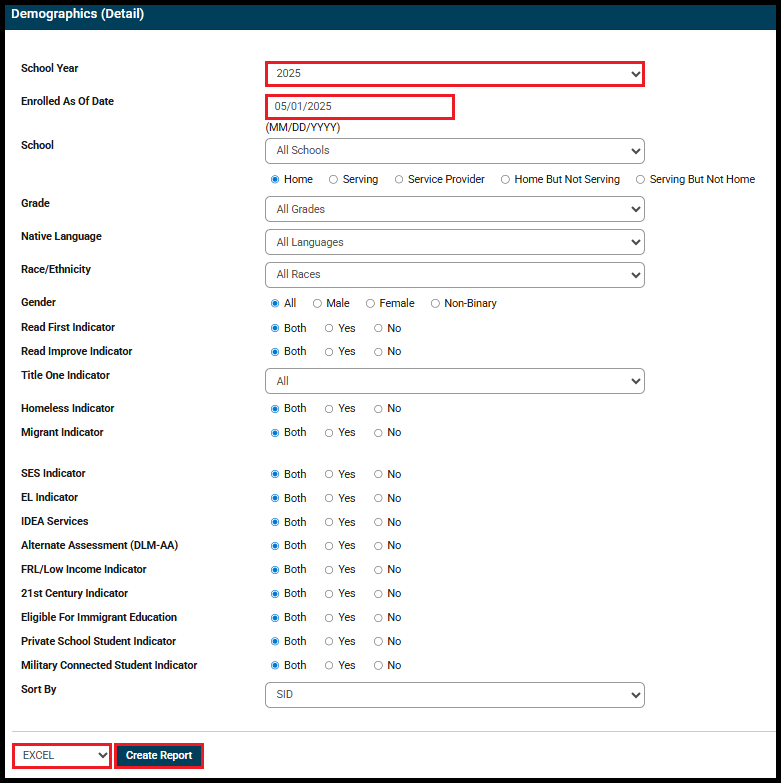781x783 pixels.
Task: Open the Sort By dropdown
Action: click(454, 695)
